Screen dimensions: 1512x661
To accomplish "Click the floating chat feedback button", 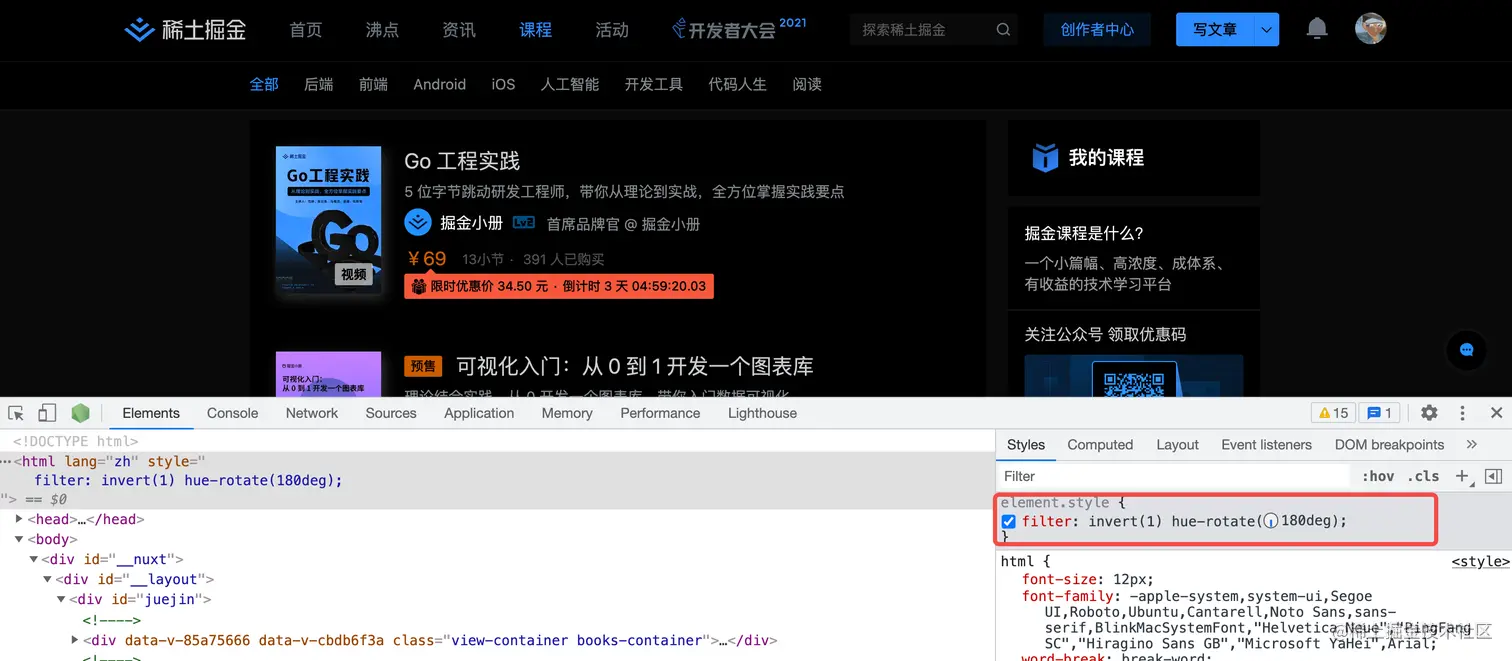I will pyautogui.click(x=1466, y=350).
